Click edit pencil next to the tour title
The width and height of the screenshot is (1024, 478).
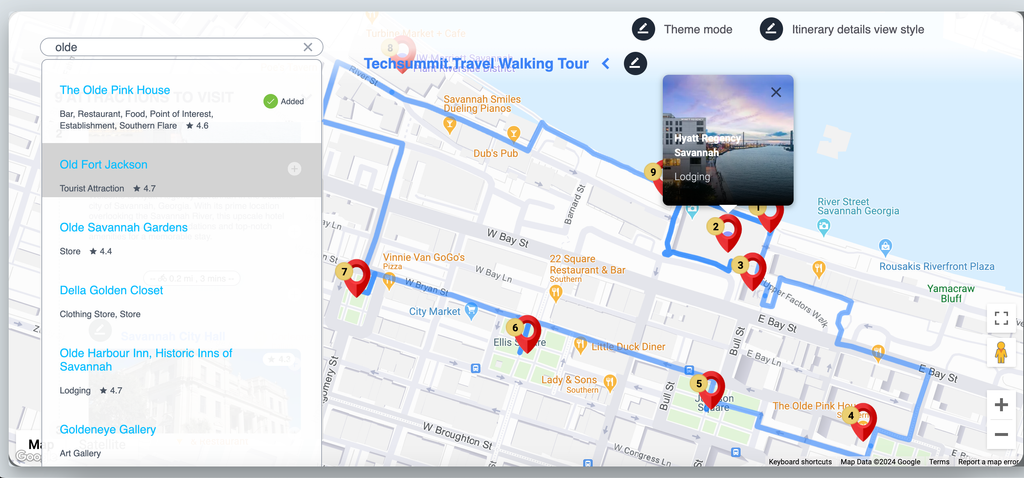click(635, 63)
